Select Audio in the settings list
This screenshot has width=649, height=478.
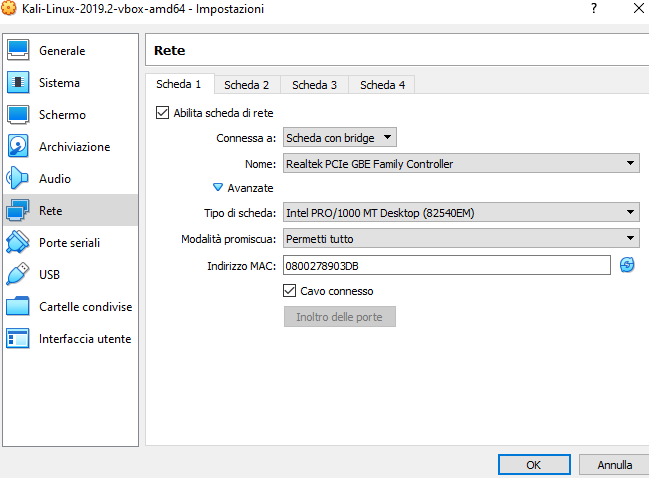70,178
